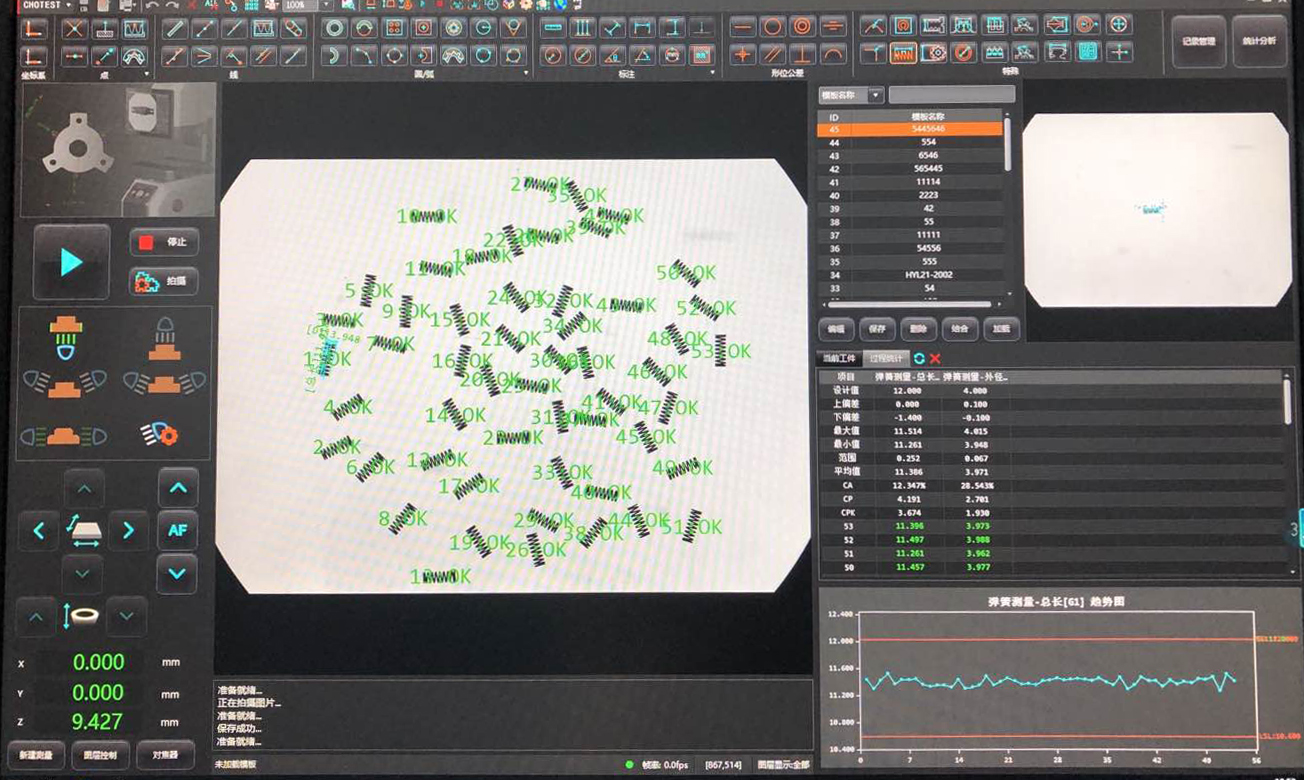Switch to the 当前工件 tab
The image size is (1304, 780).
[840, 358]
